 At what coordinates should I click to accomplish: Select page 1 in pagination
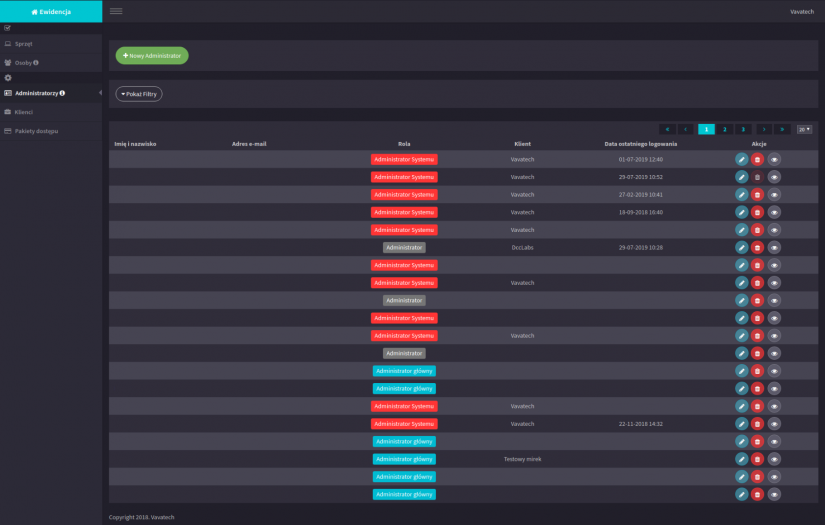pyautogui.click(x=706, y=129)
